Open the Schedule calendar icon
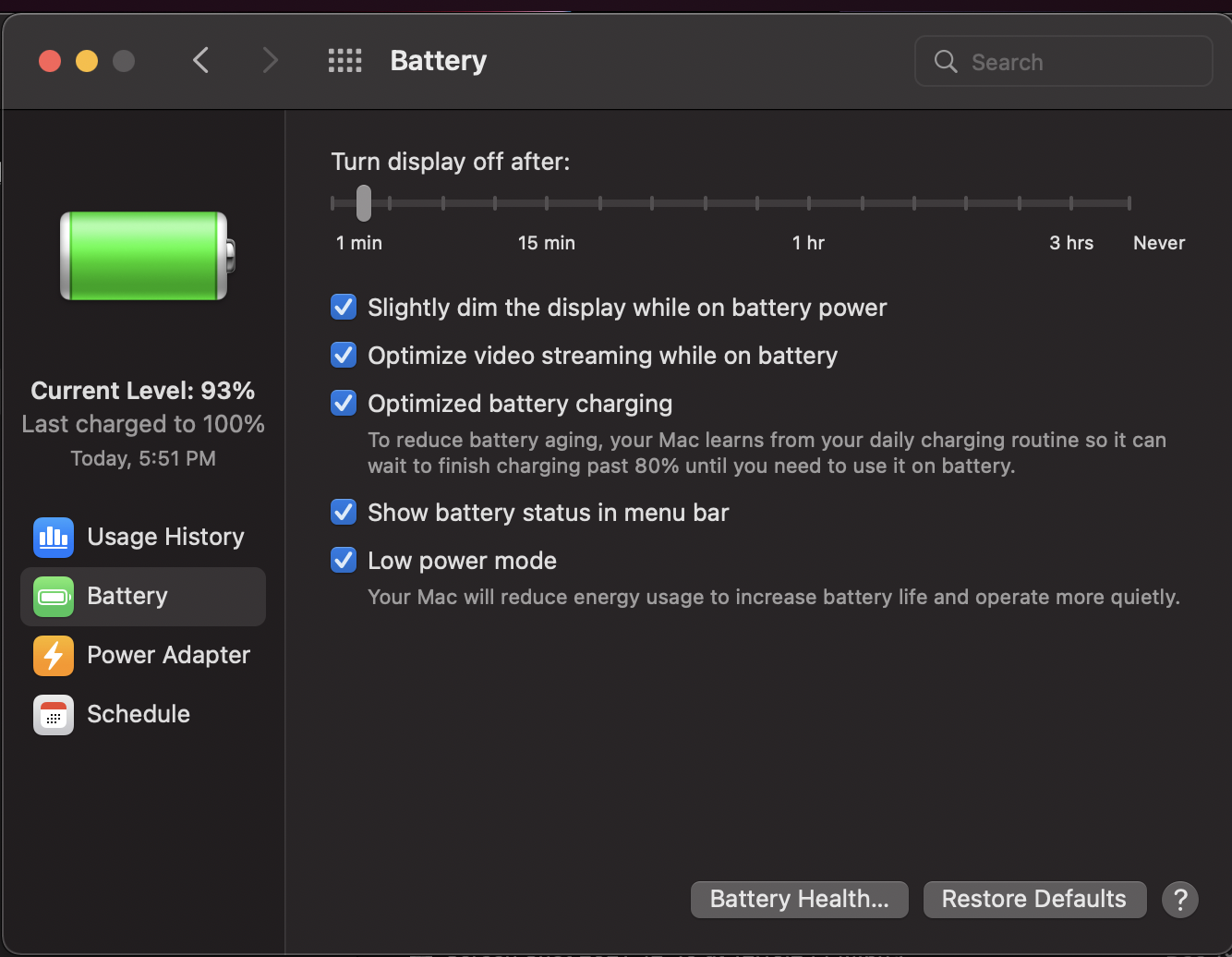This screenshot has width=1232, height=957. 54,714
